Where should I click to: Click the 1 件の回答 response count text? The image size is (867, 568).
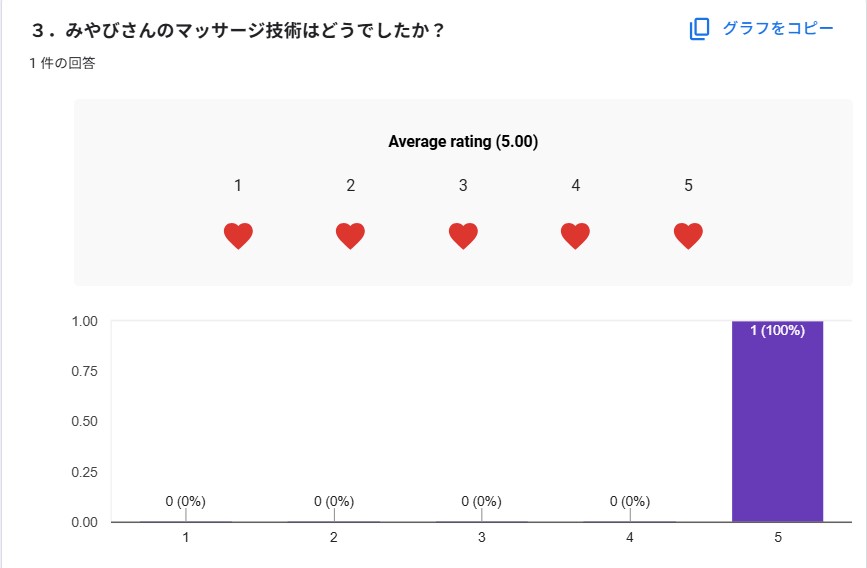pyautogui.click(x=62, y=64)
